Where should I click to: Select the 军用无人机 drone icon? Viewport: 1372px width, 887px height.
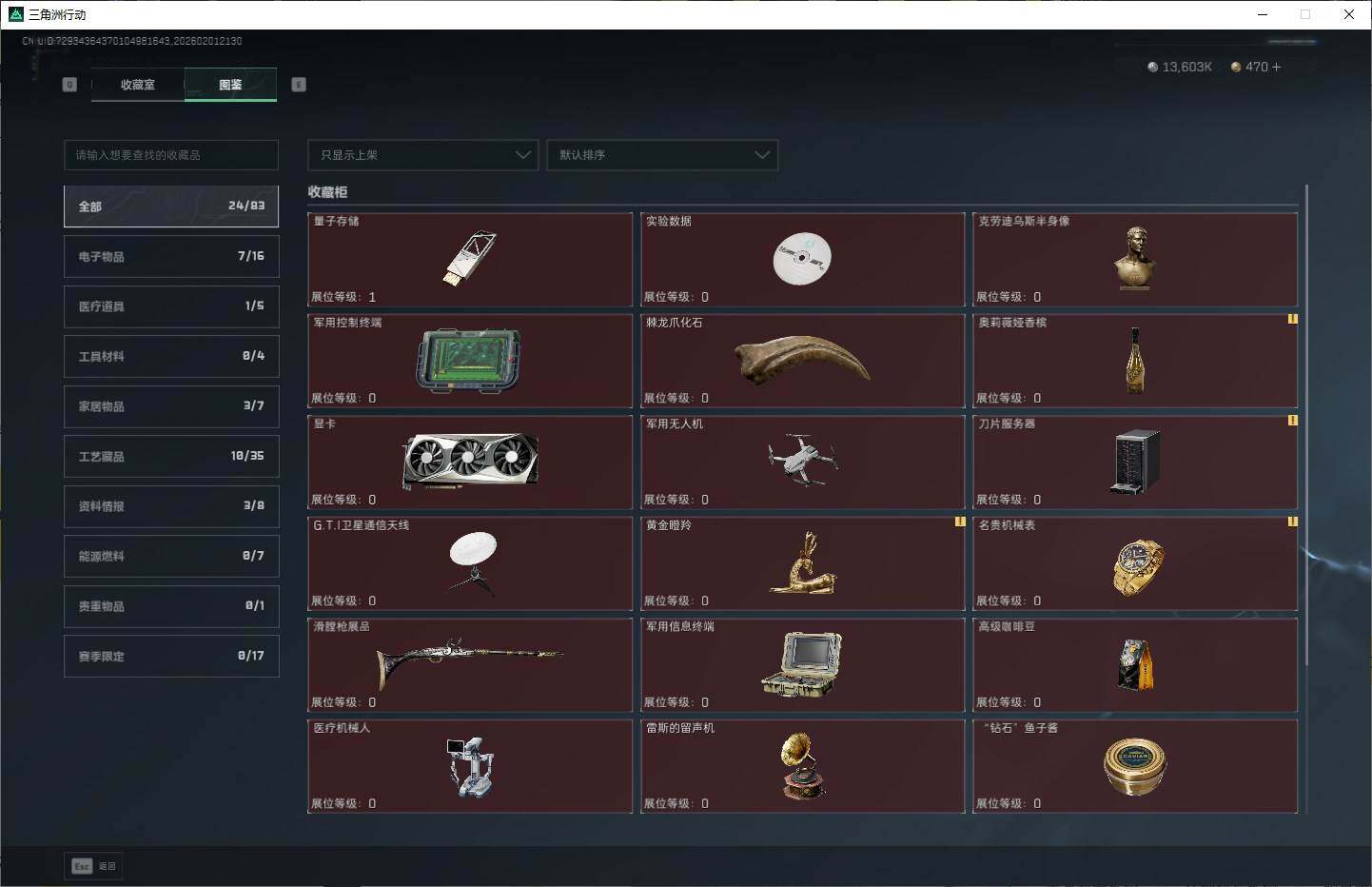tap(802, 461)
